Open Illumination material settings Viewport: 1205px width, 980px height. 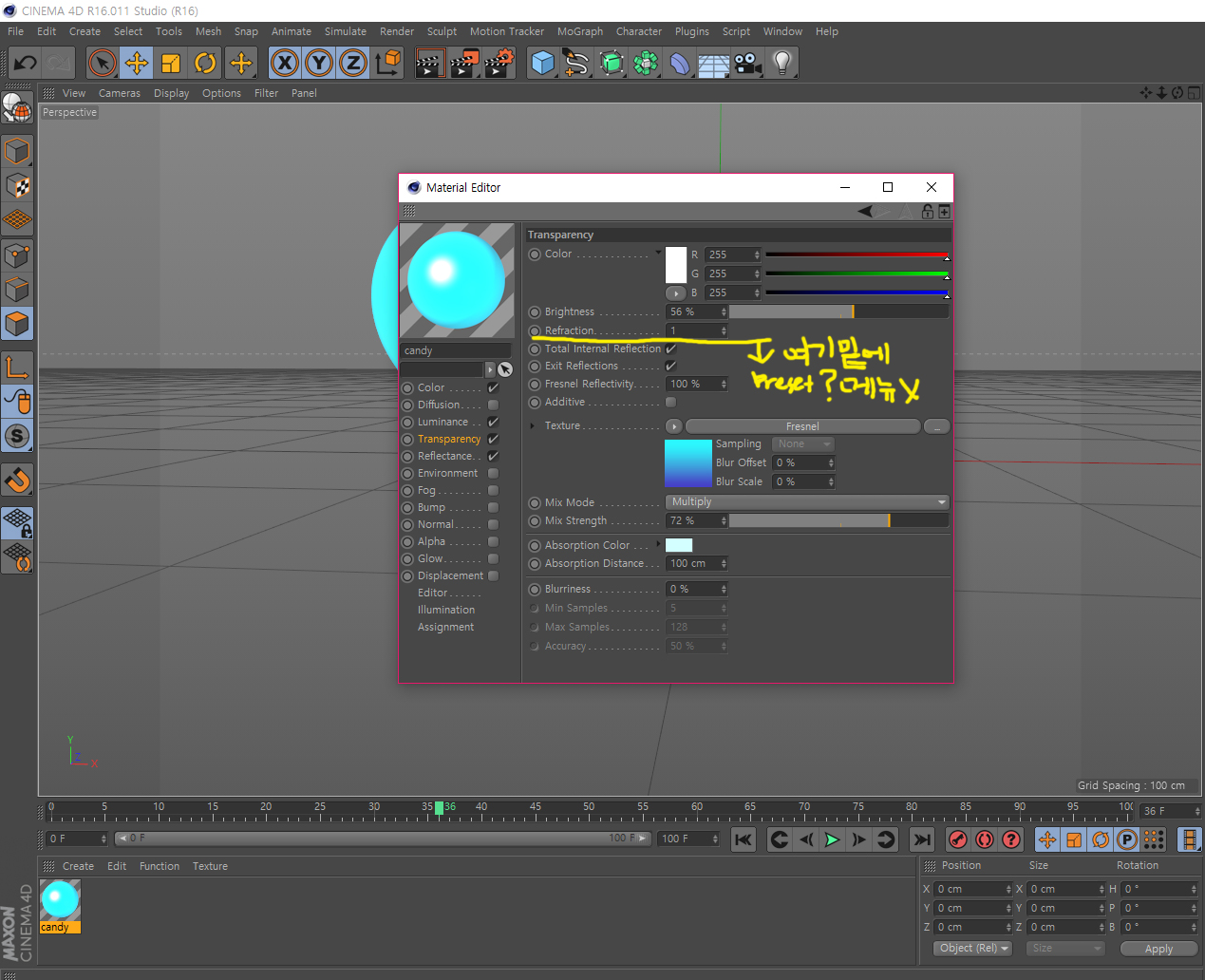[x=446, y=610]
